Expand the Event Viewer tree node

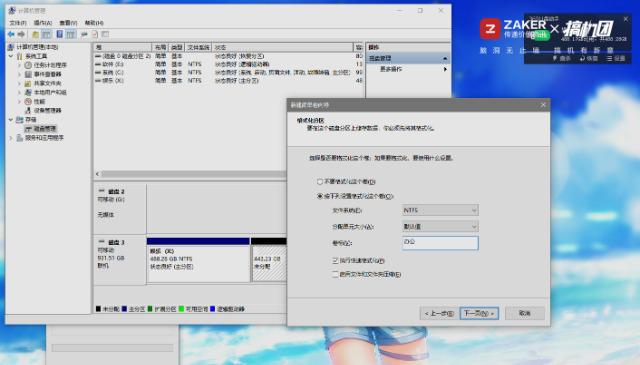click(19, 74)
